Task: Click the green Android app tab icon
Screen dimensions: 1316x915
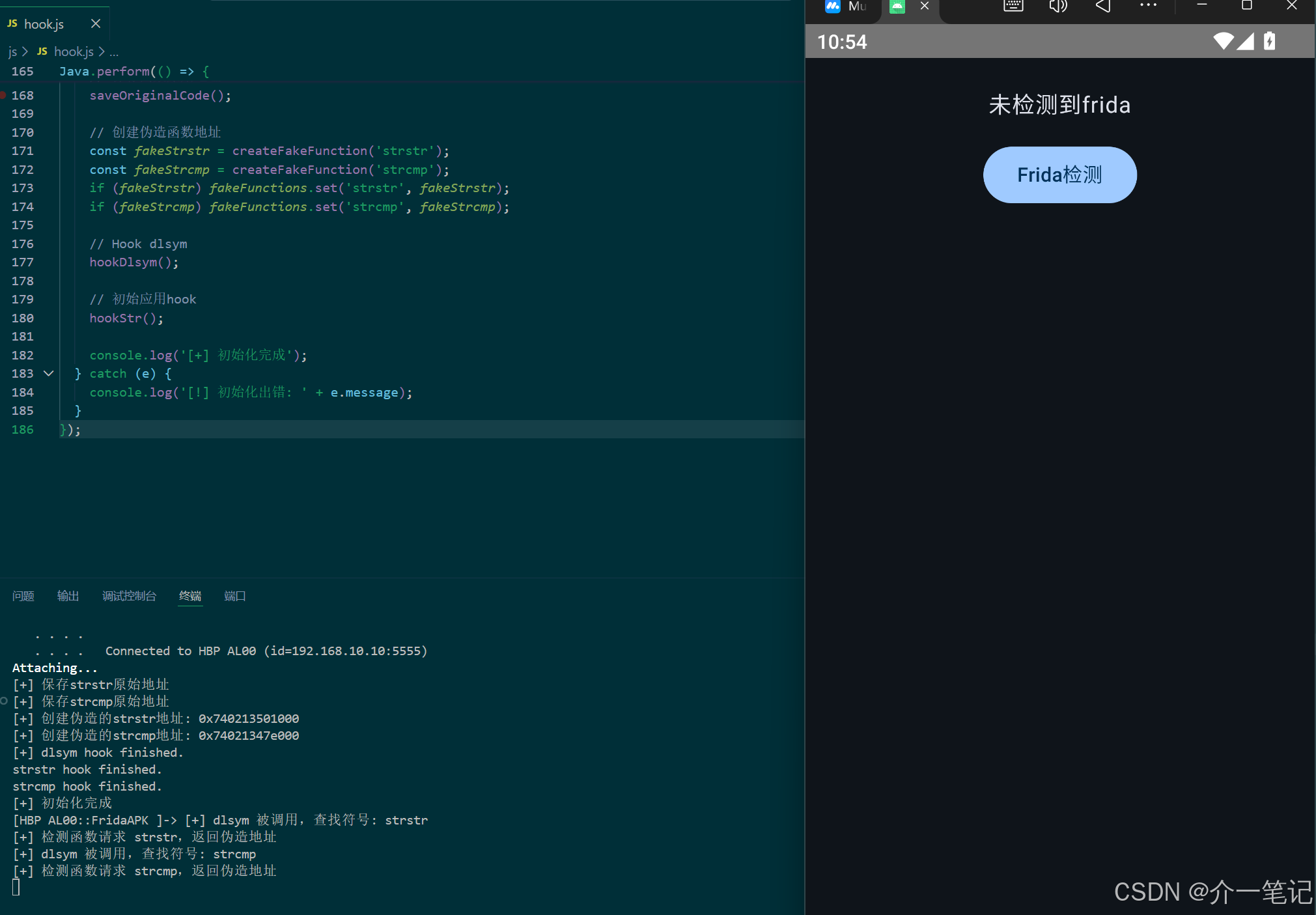Action: [897, 7]
